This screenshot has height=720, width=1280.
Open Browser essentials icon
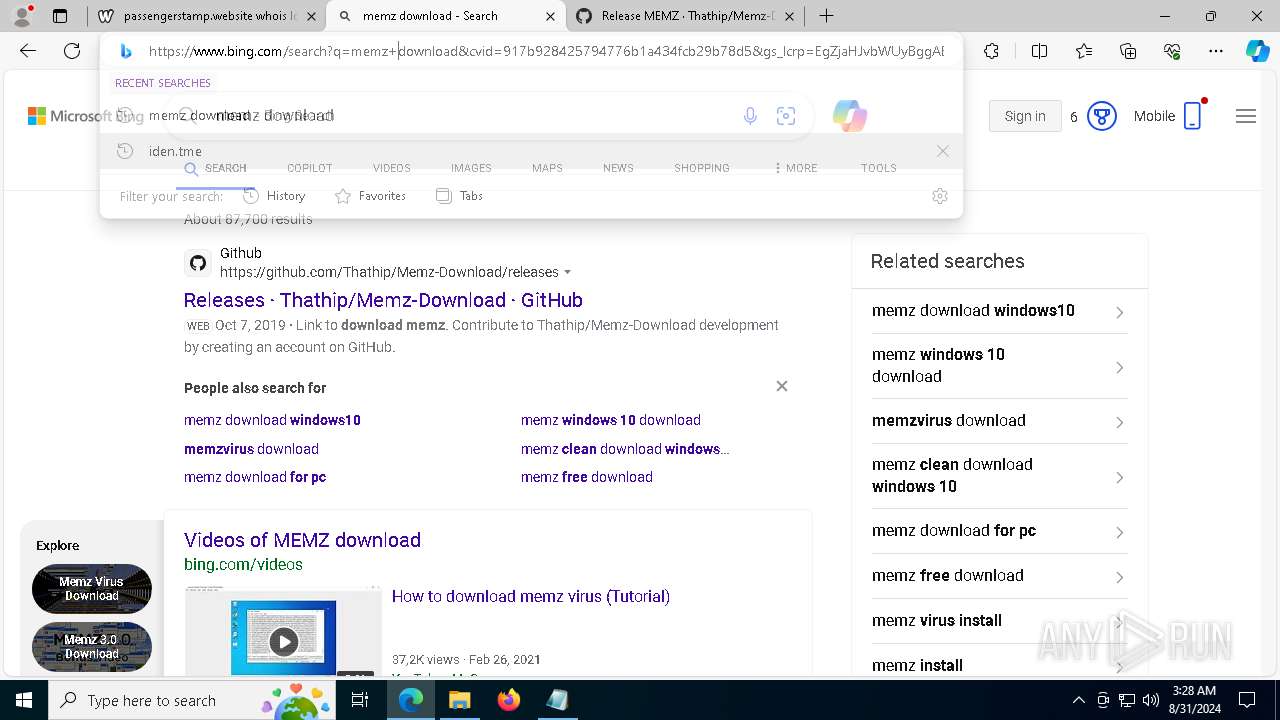pos(1172,51)
